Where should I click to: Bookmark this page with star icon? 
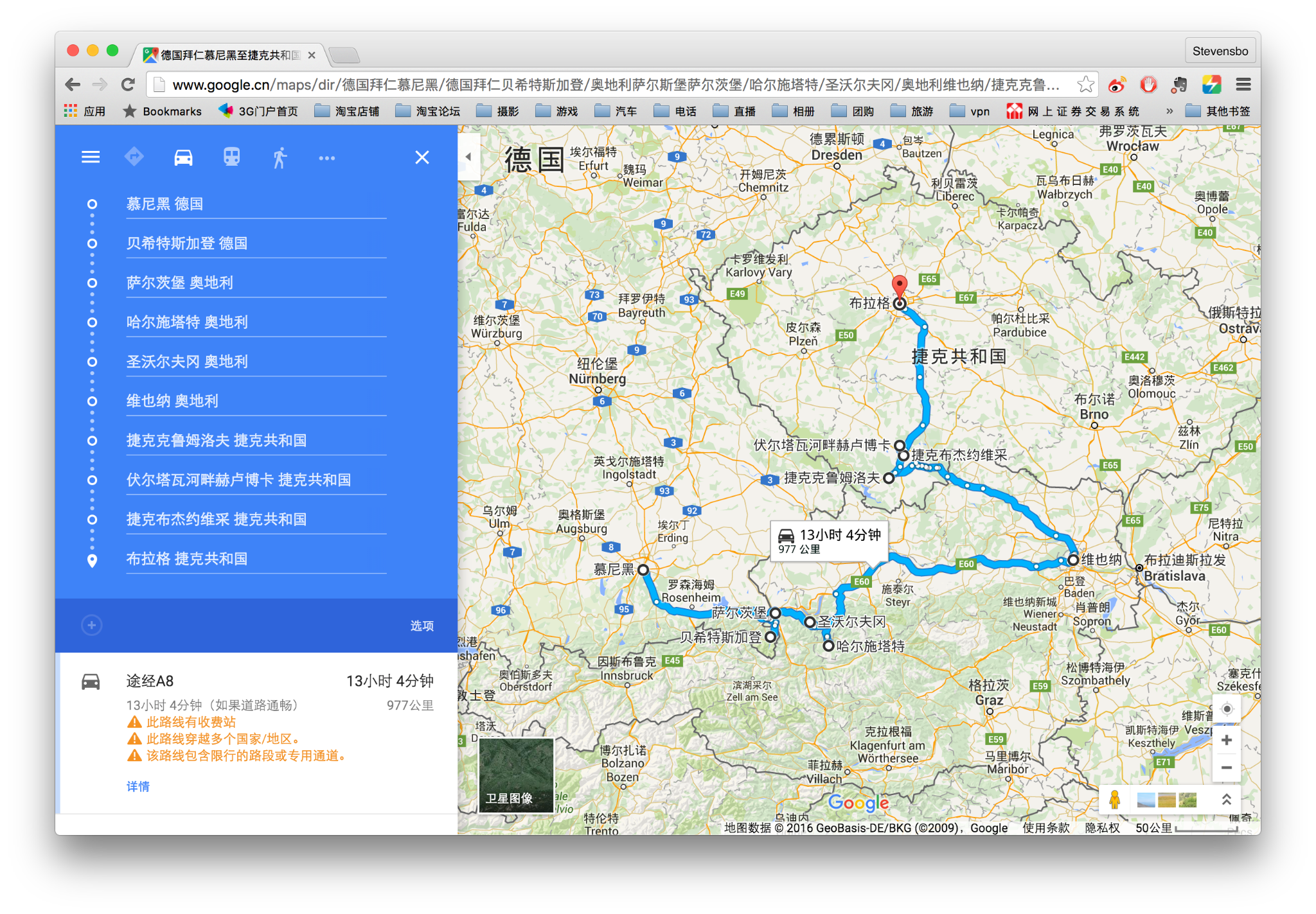(x=1085, y=84)
